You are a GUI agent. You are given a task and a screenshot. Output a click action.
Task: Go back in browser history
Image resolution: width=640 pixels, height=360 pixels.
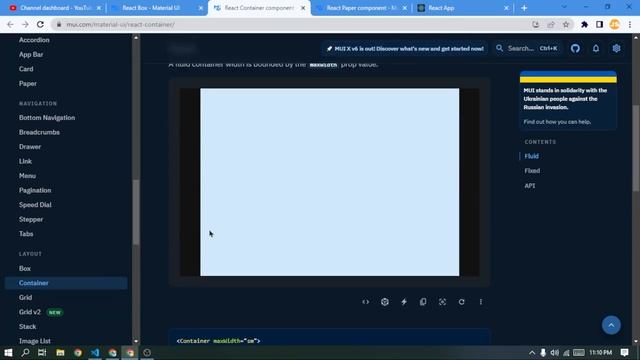click(x=10, y=24)
